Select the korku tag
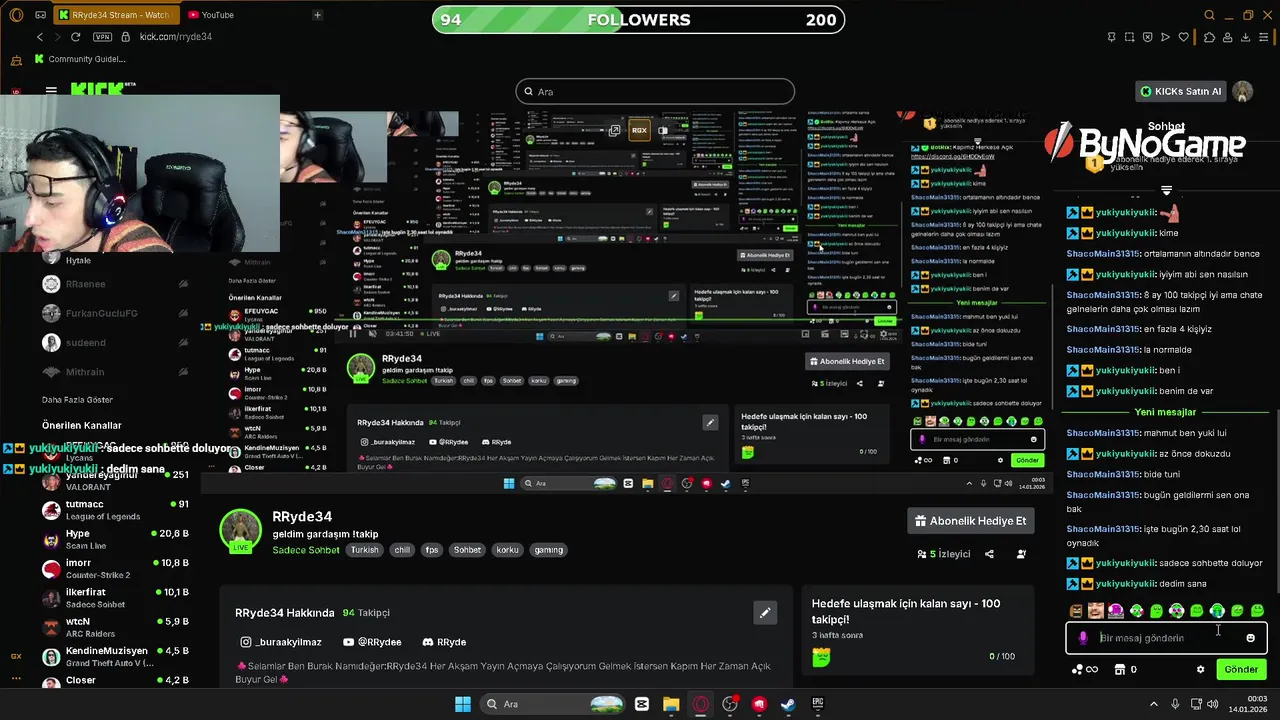Screen dimensions: 1280x720 [x=507, y=550]
